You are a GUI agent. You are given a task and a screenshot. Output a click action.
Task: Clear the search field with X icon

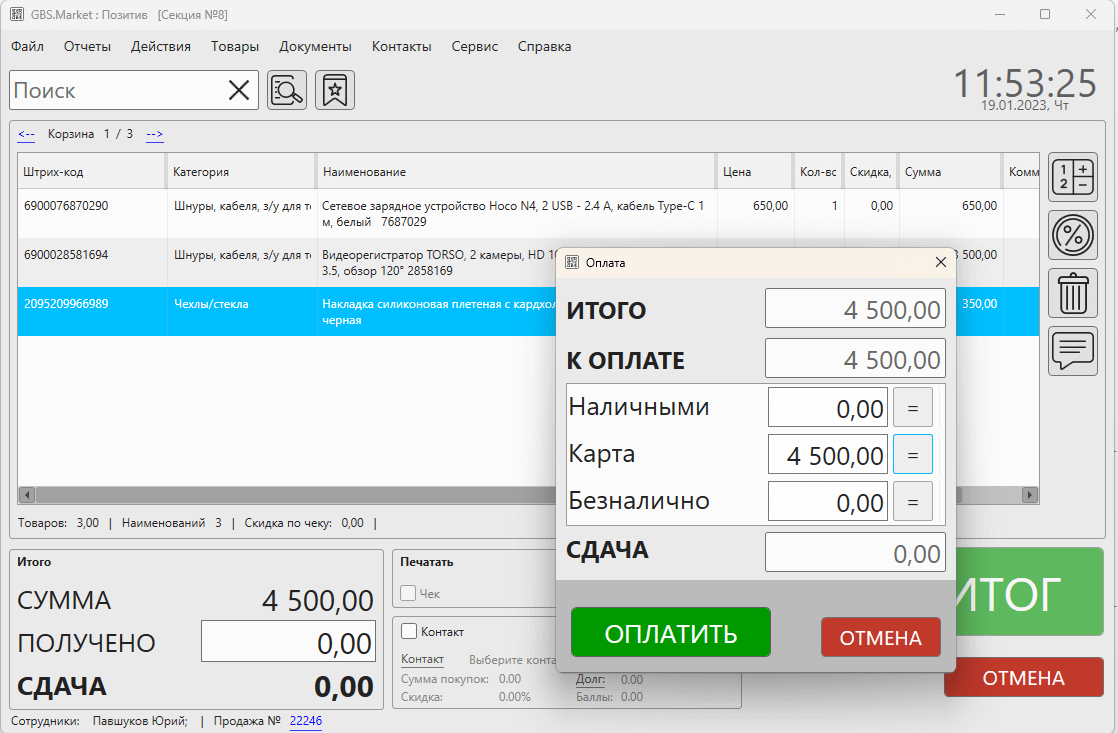[239, 90]
